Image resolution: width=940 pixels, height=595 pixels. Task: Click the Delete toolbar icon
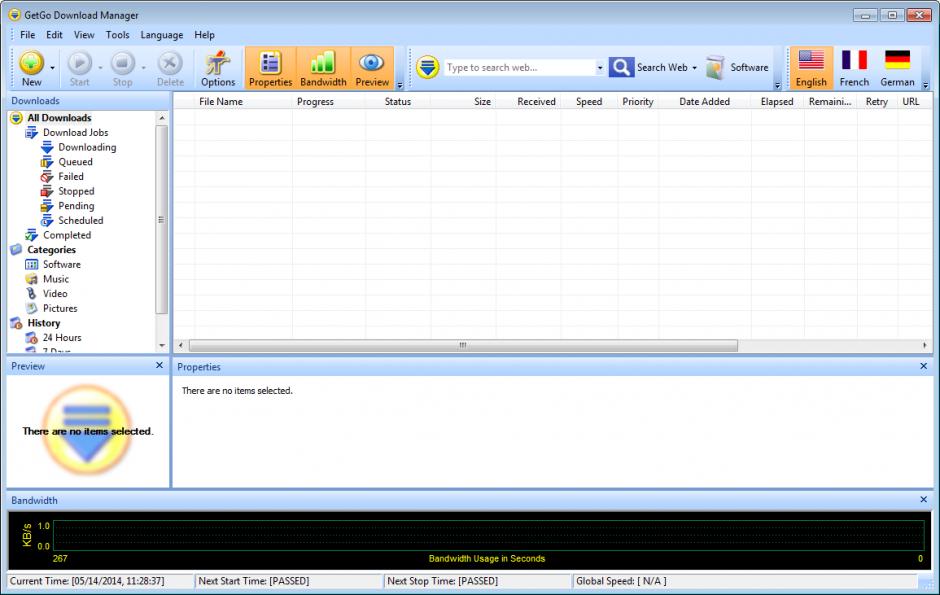point(170,63)
